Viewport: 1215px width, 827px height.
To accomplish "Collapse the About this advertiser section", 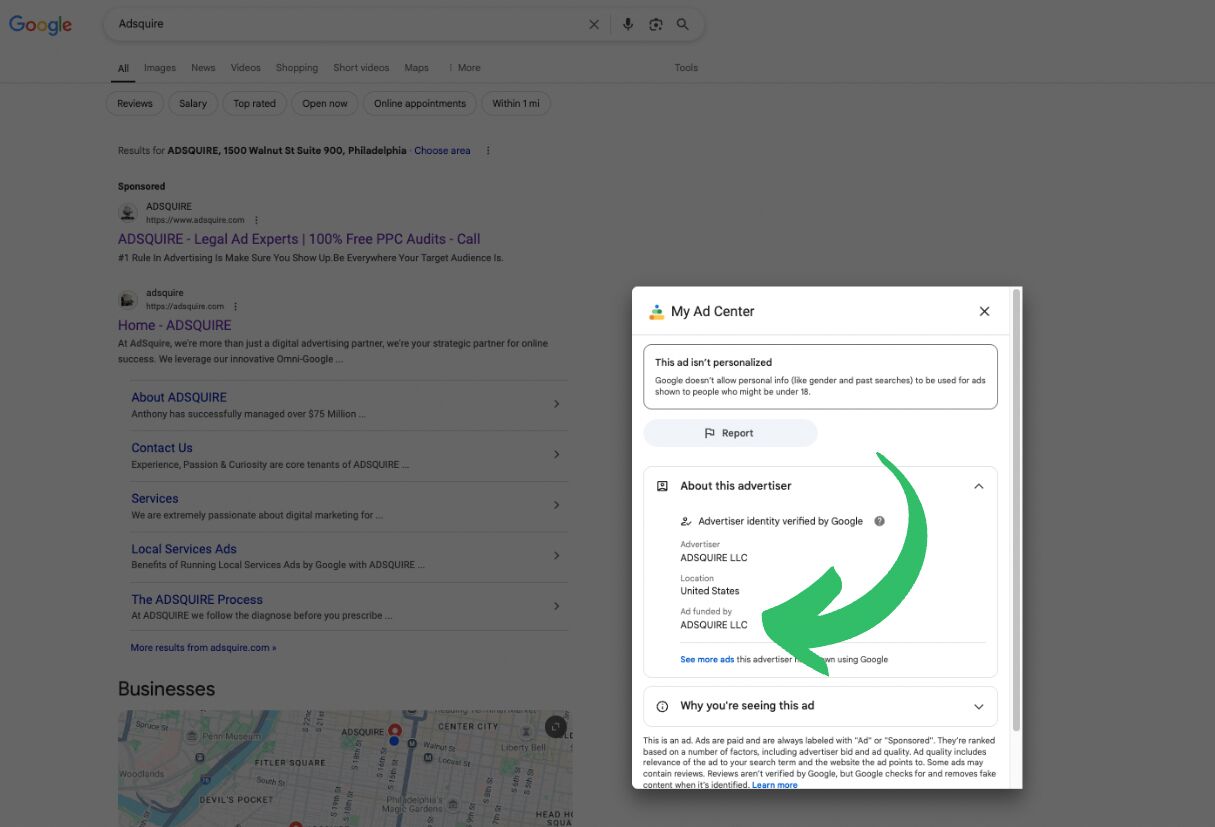I will (978, 485).
